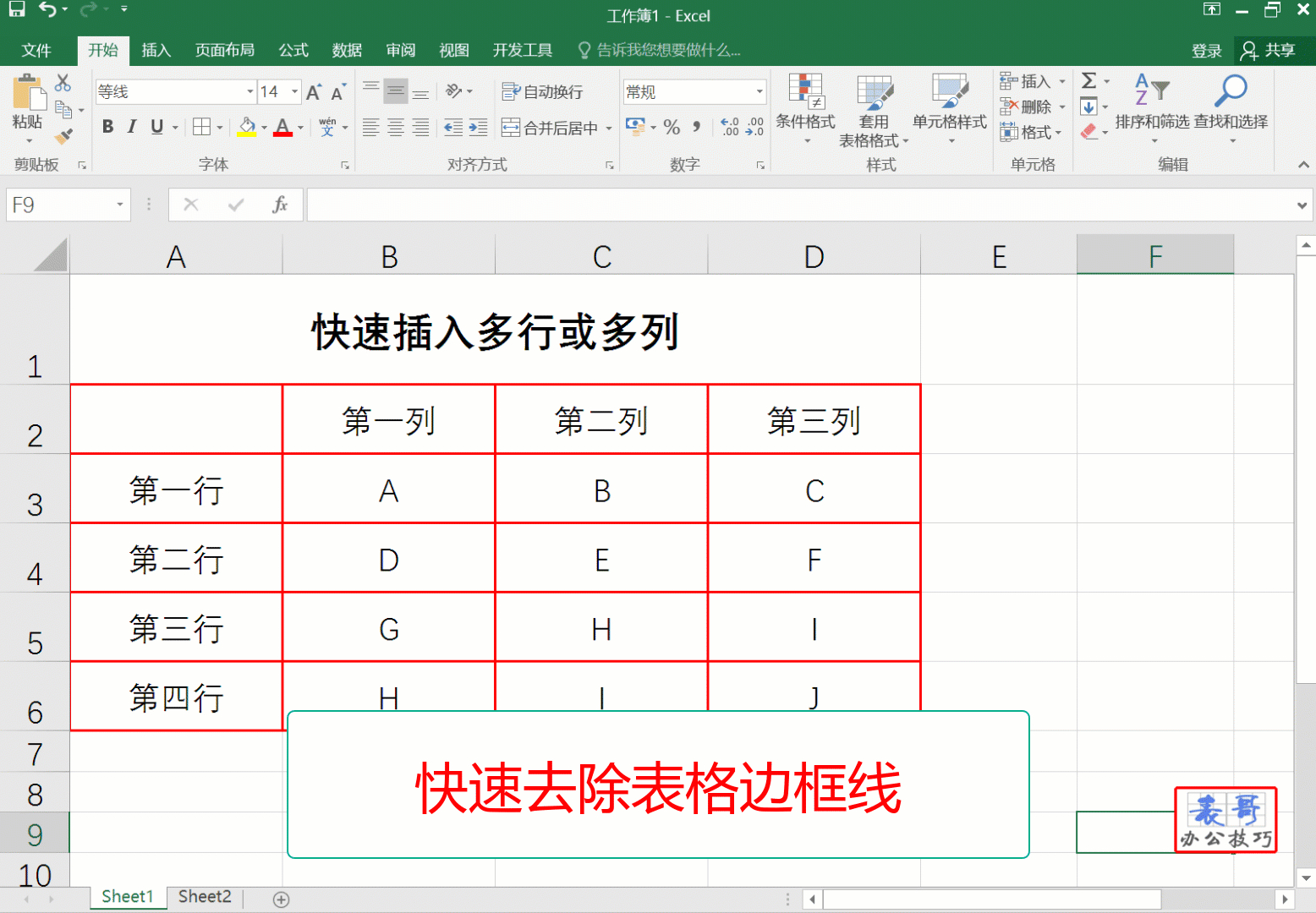Open the 等线 font name dropdown
The image size is (1316, 913).
pos(250,91)
